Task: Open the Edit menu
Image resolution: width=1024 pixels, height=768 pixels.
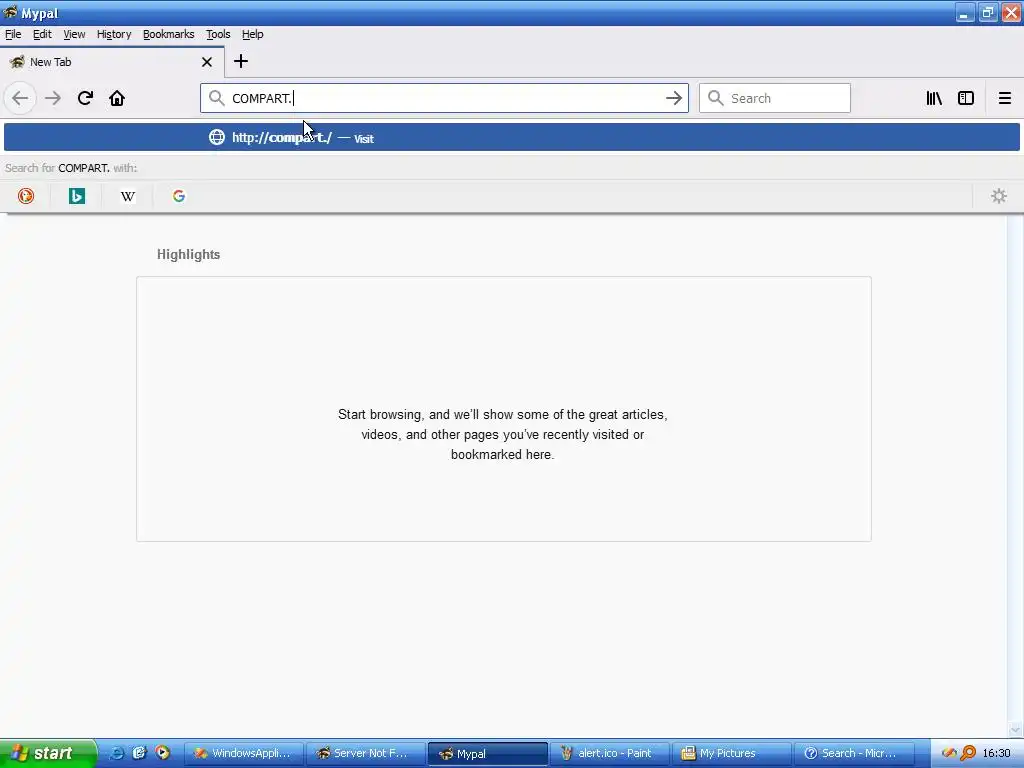Action: (x=42, y=34)
